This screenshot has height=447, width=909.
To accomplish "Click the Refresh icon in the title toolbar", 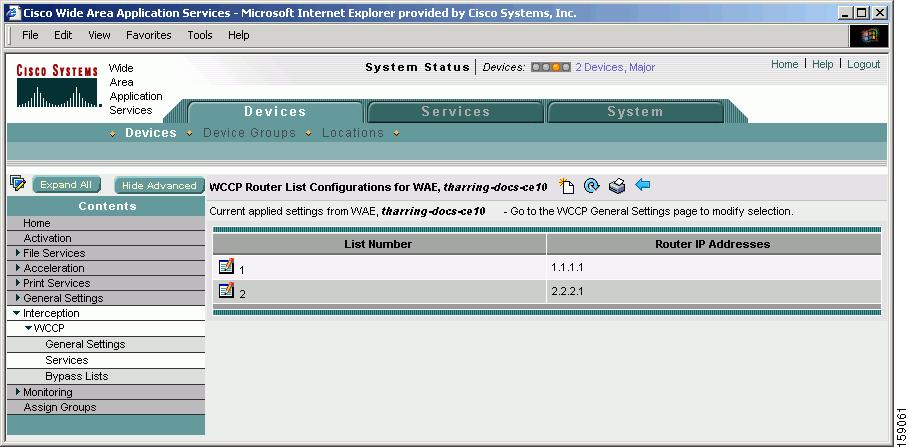I will tap(591, 186).
